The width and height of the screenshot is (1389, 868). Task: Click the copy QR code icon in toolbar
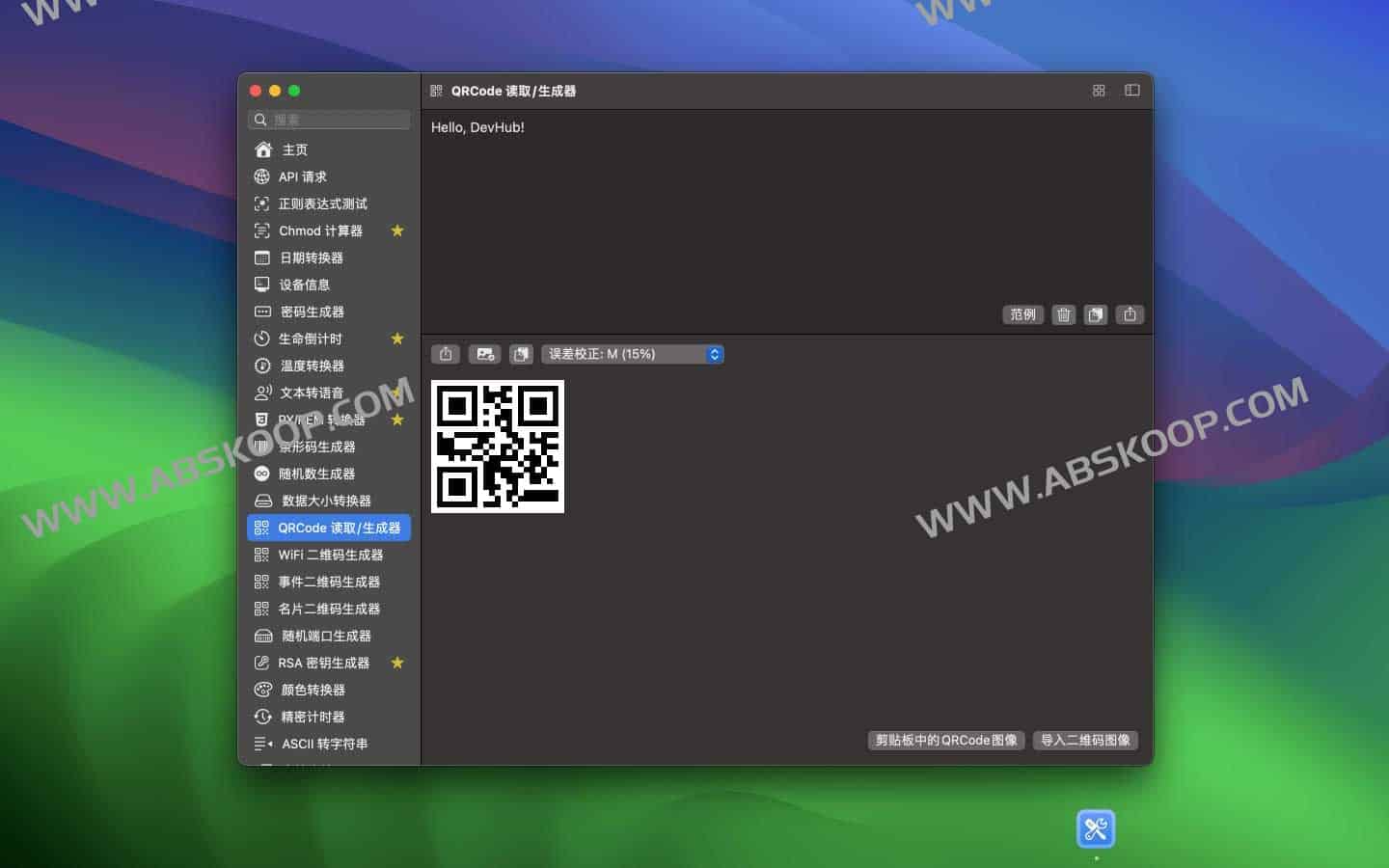tap(522, 354)
